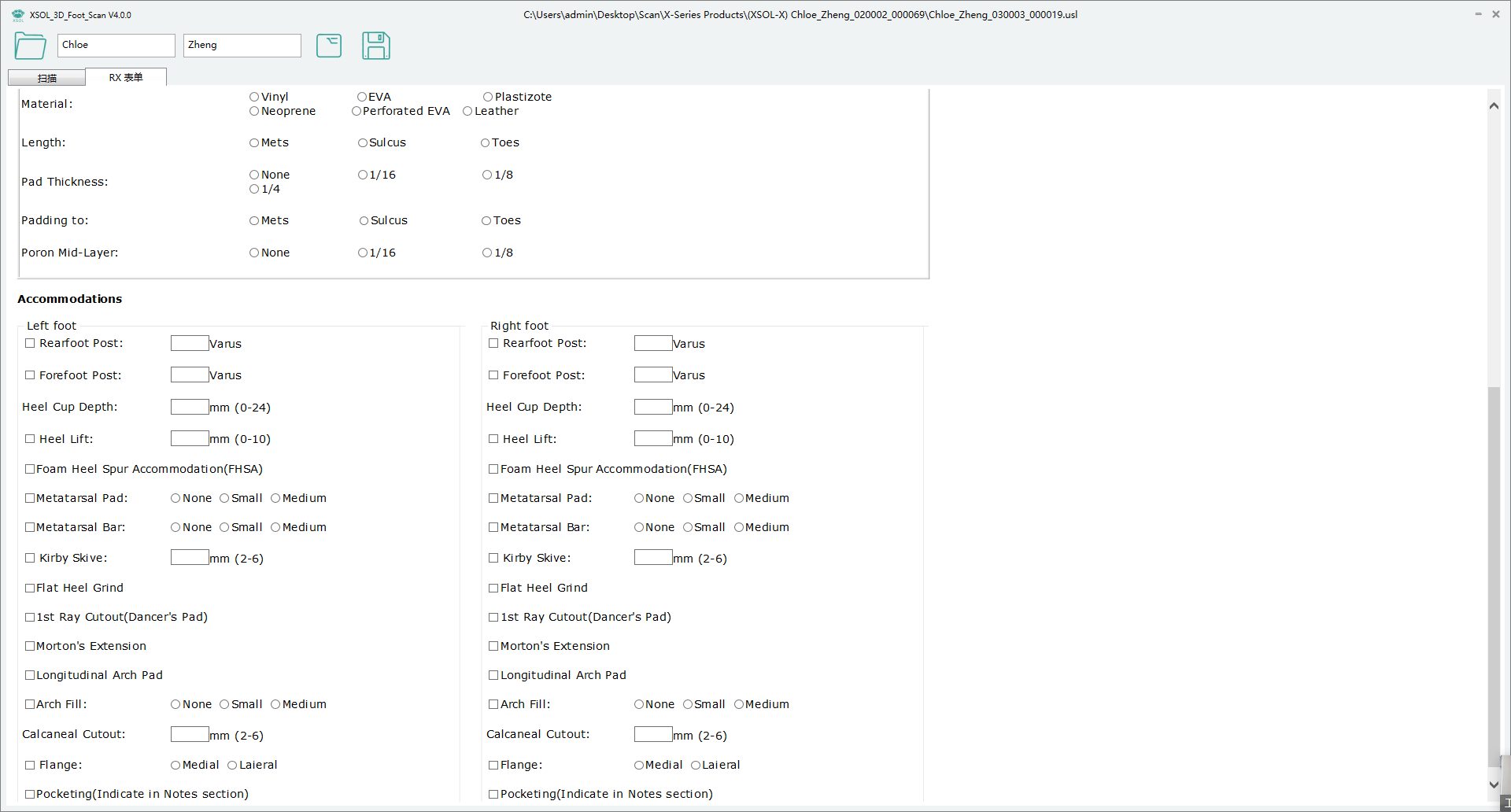Select Laieral for right Flange
The image size is (1511, 812).
coord(696,765)
